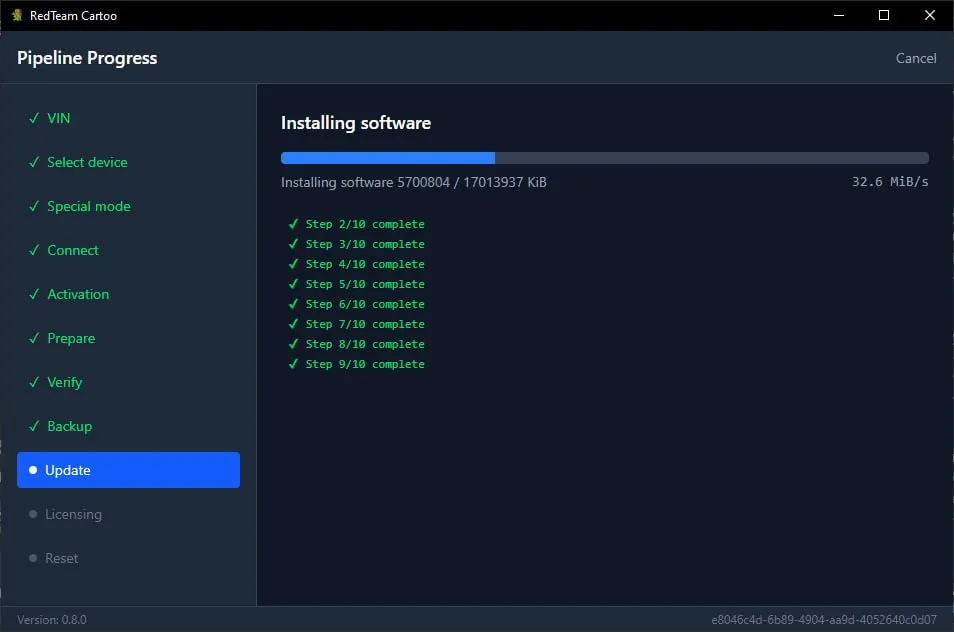Open the Verify step
Screen dimensions: 954x632
tap(128, 382)
